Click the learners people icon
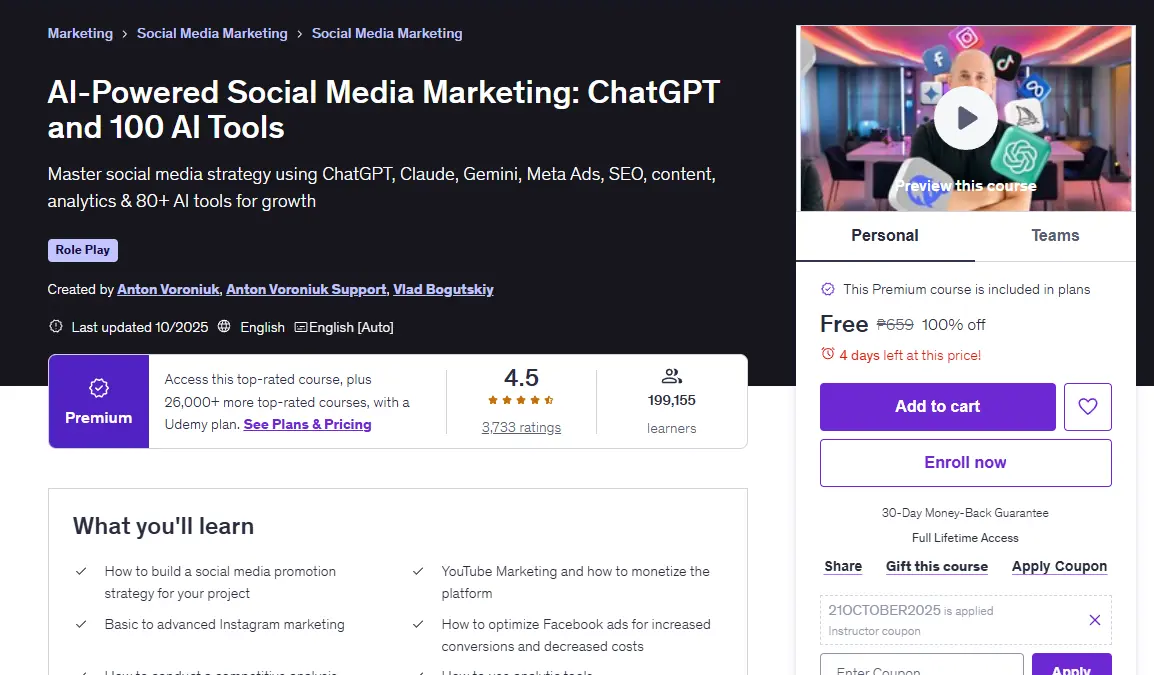The image size is (1154, 675). (671, 376)
